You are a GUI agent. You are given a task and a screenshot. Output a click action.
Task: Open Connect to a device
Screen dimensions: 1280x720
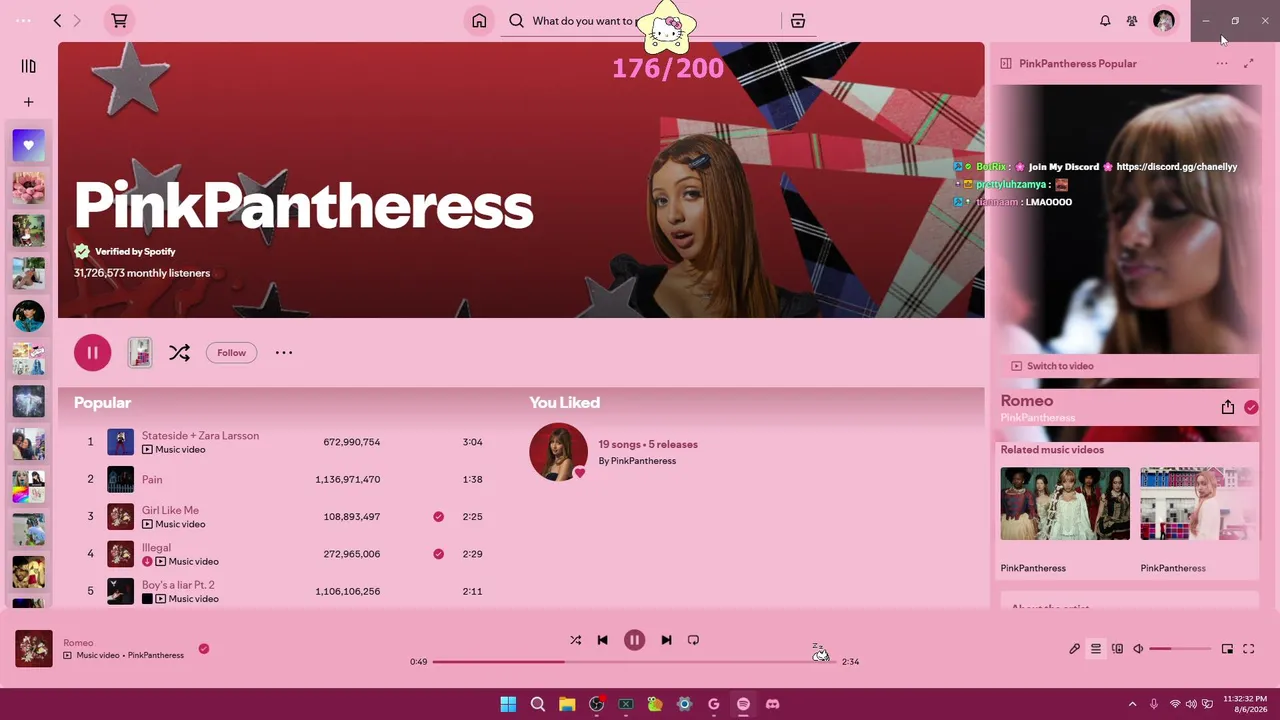pyautogui.click(x=1117, y=649)
